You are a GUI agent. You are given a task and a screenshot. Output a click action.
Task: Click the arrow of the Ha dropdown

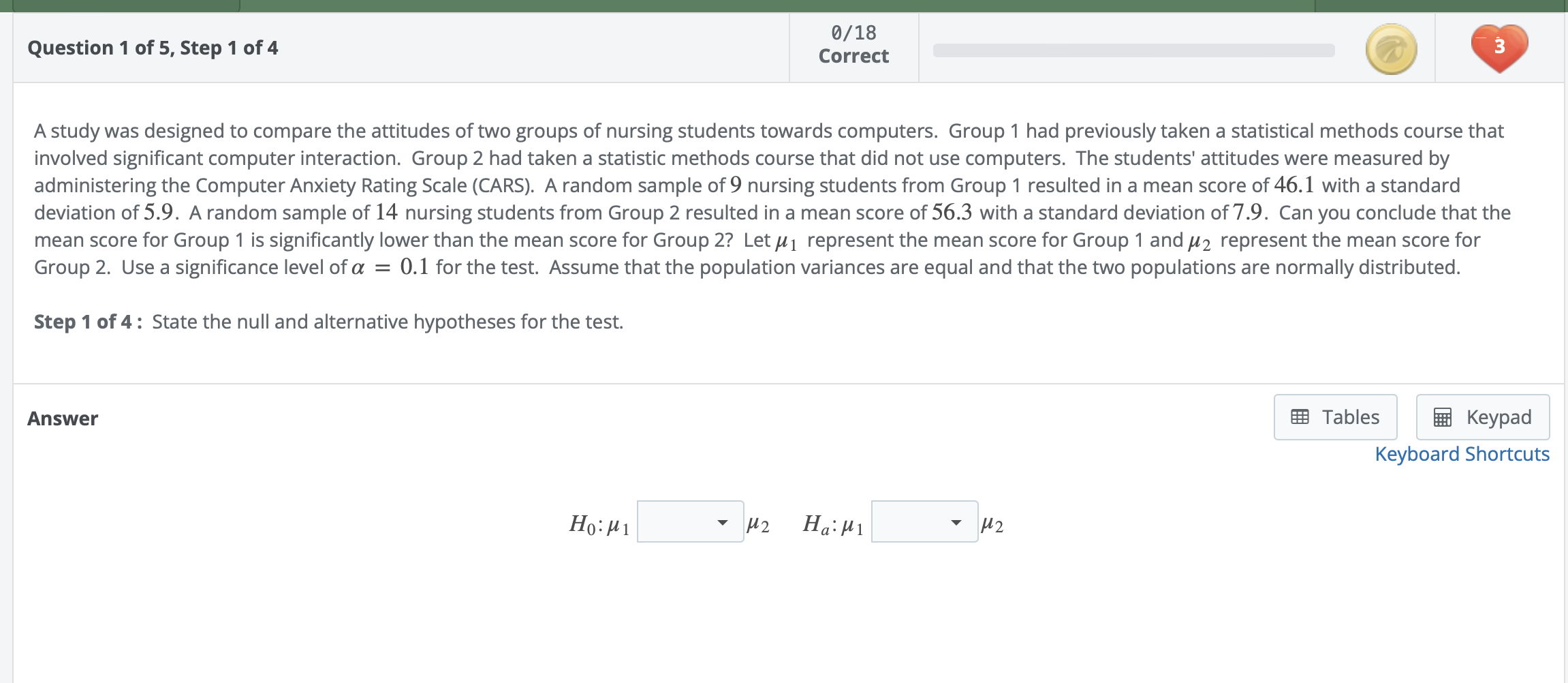coord(956,523)
